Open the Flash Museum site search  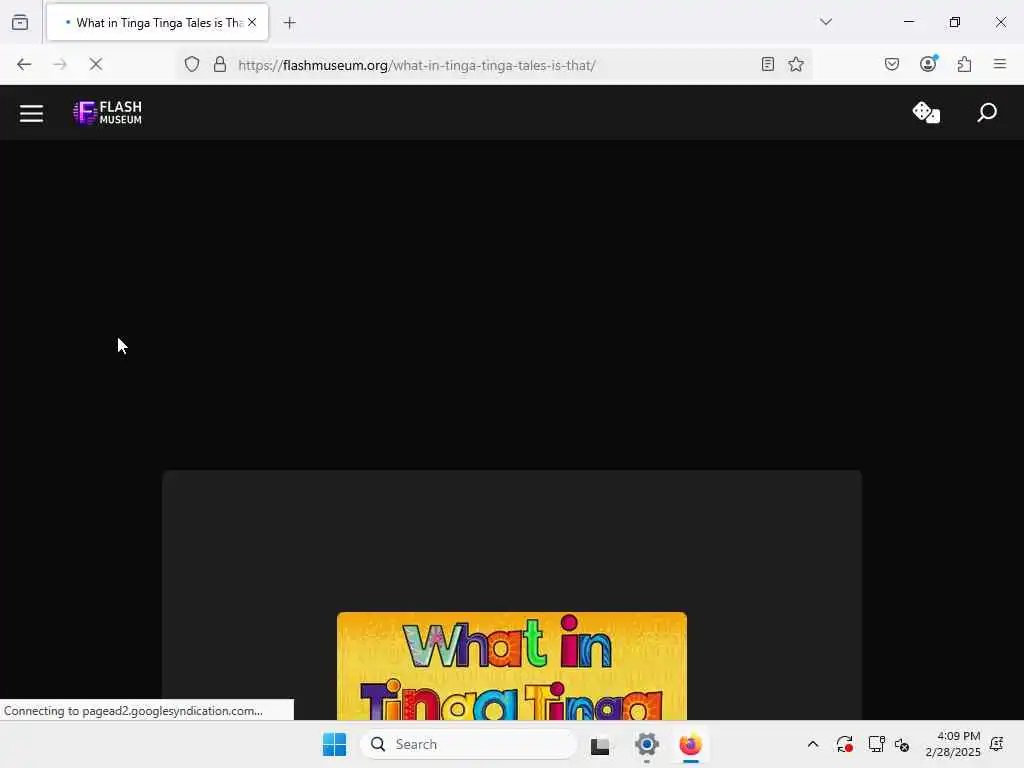click(987, 112)
